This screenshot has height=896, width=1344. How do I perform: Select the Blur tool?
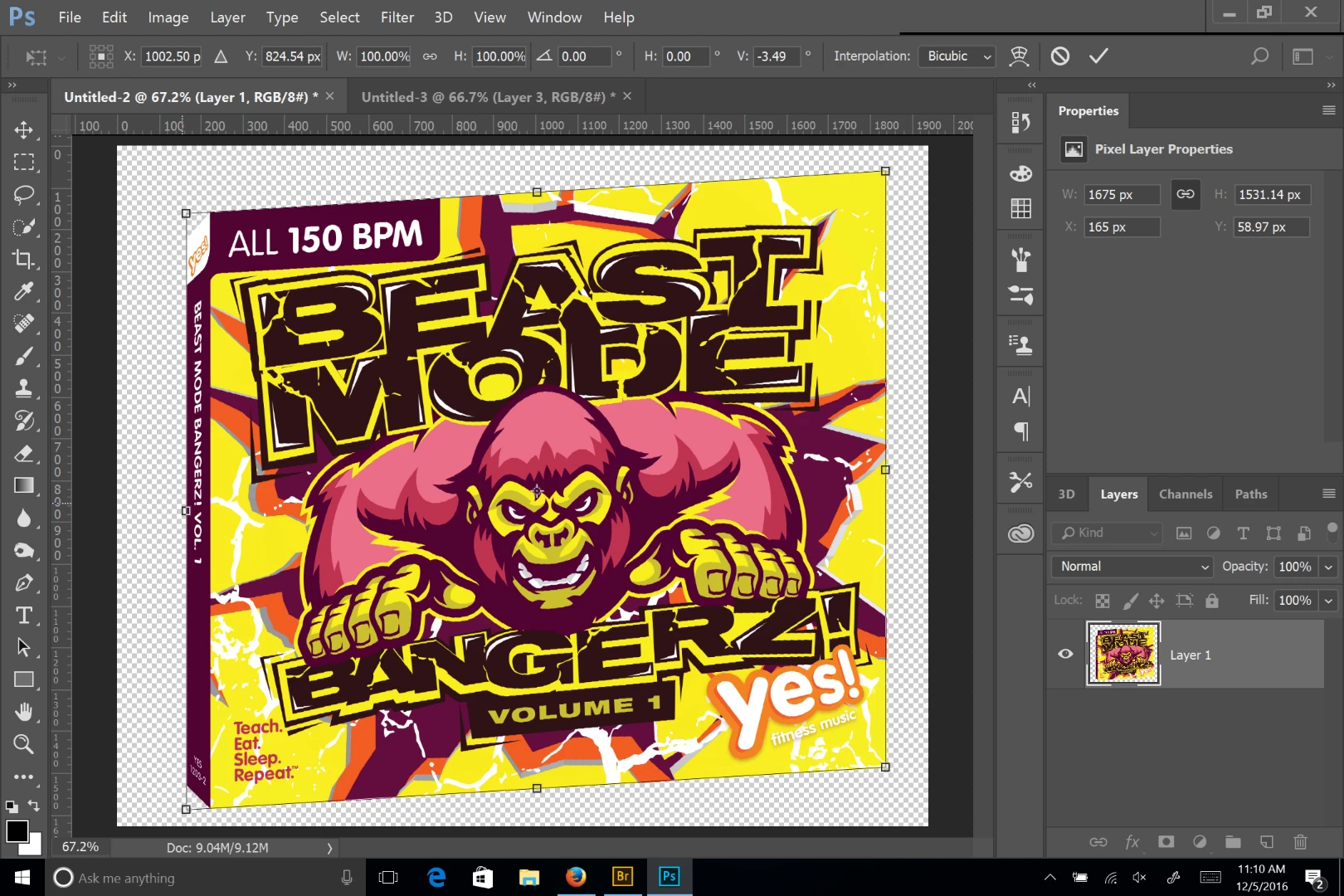pyautogui.click(x=23, y=518)
